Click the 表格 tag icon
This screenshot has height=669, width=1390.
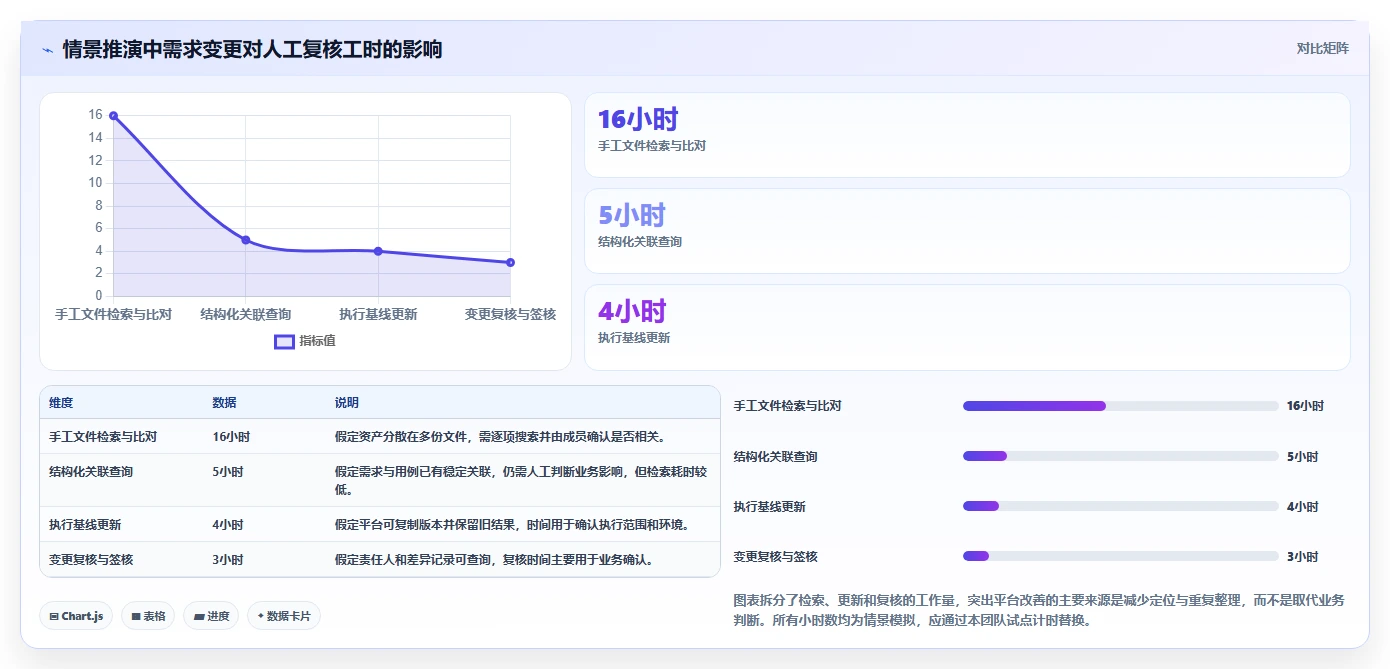[136, 617]
